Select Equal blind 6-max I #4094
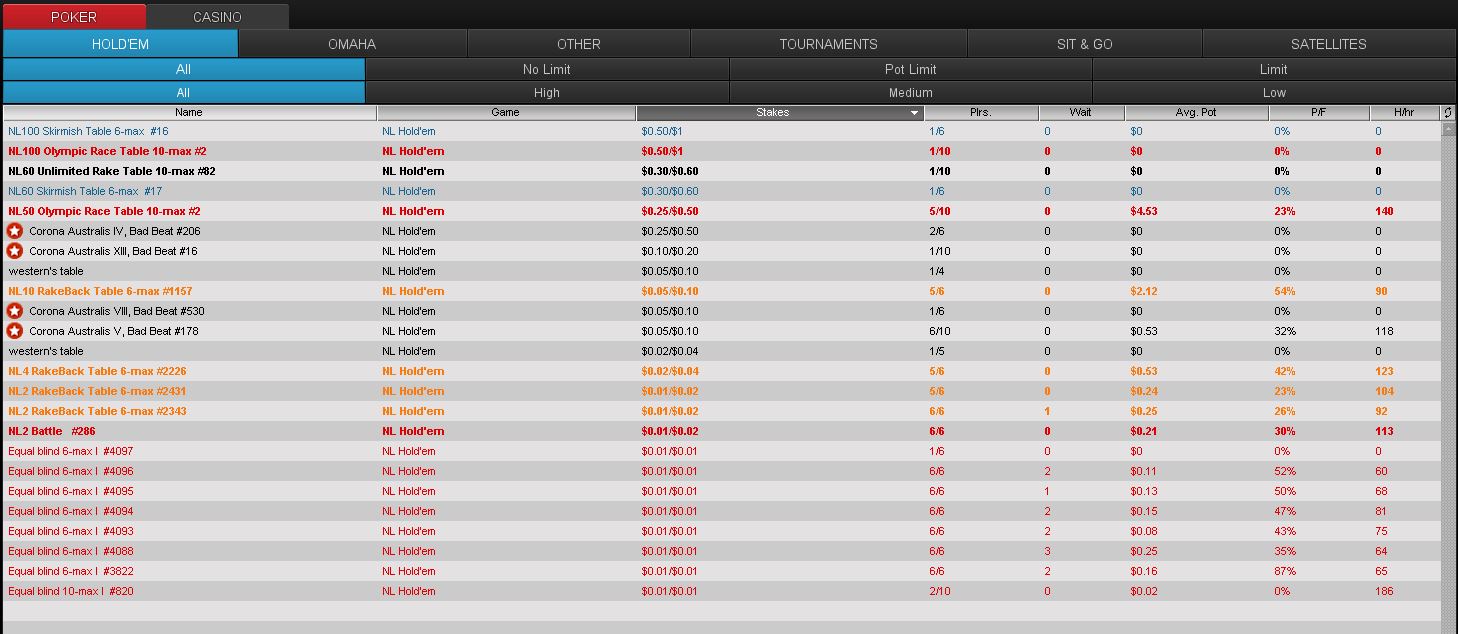 (x=721, y=511)
